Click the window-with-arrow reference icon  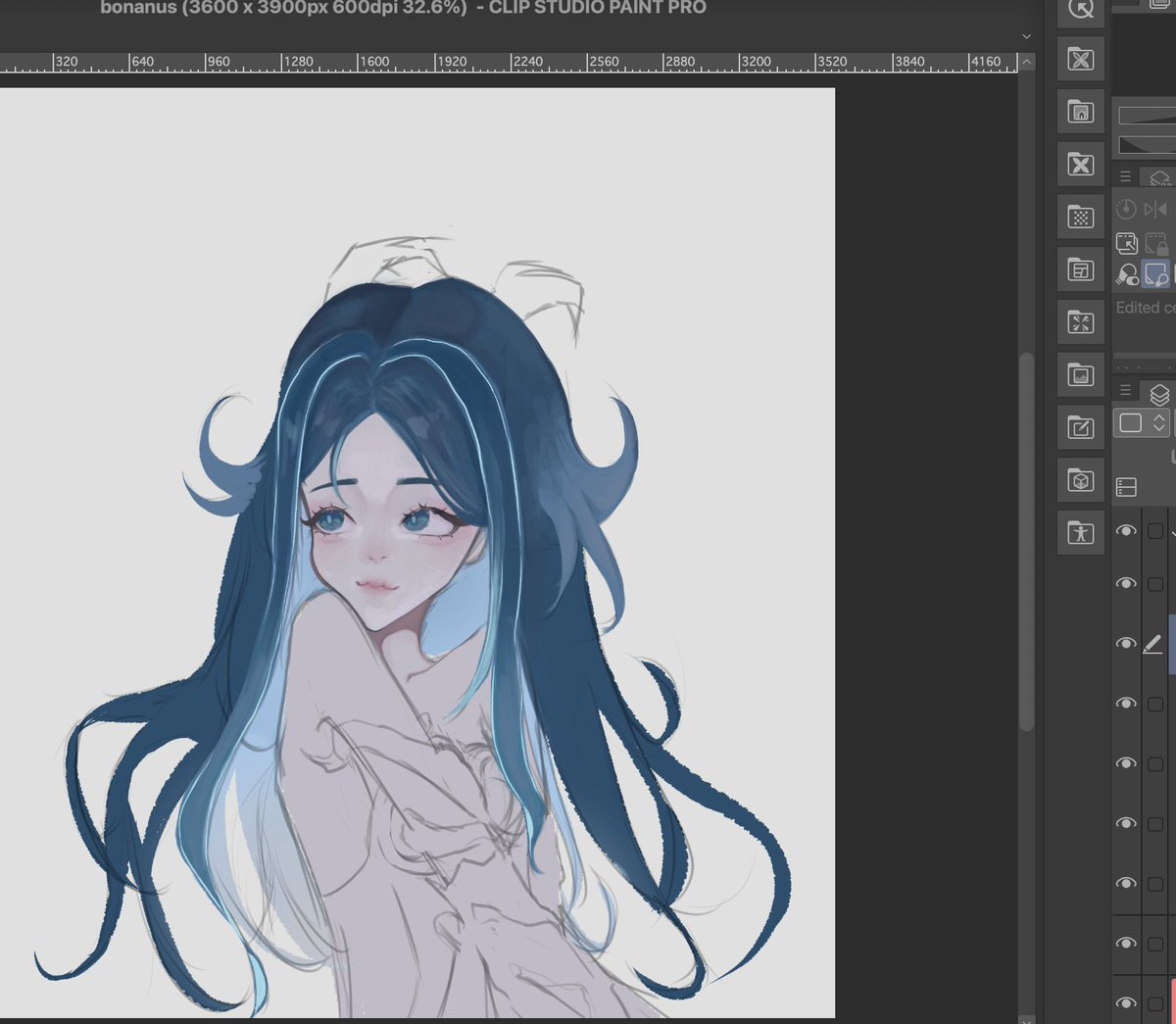1127,243
